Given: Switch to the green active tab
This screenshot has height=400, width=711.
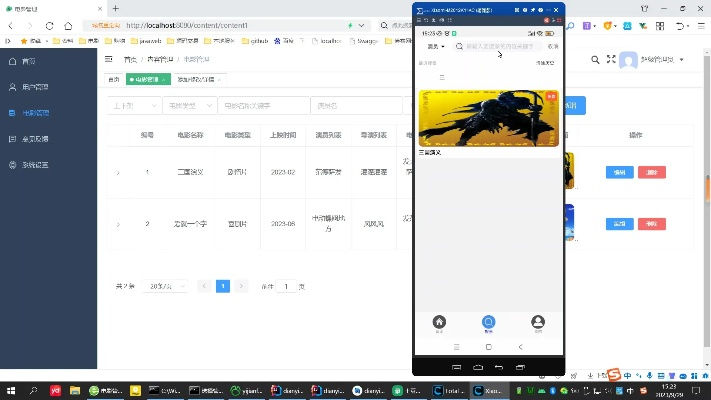Looking at the screenshot, I should (x=145, y=79).
